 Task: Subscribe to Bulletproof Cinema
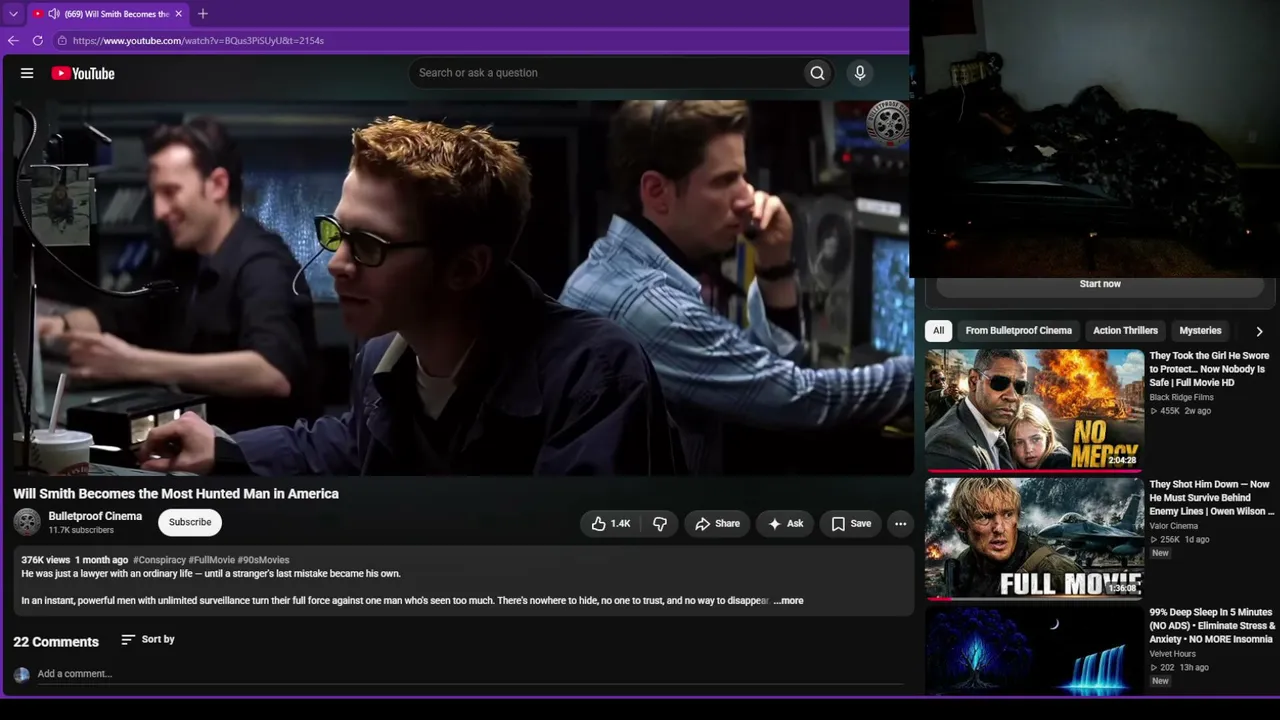tap(190, 522)
